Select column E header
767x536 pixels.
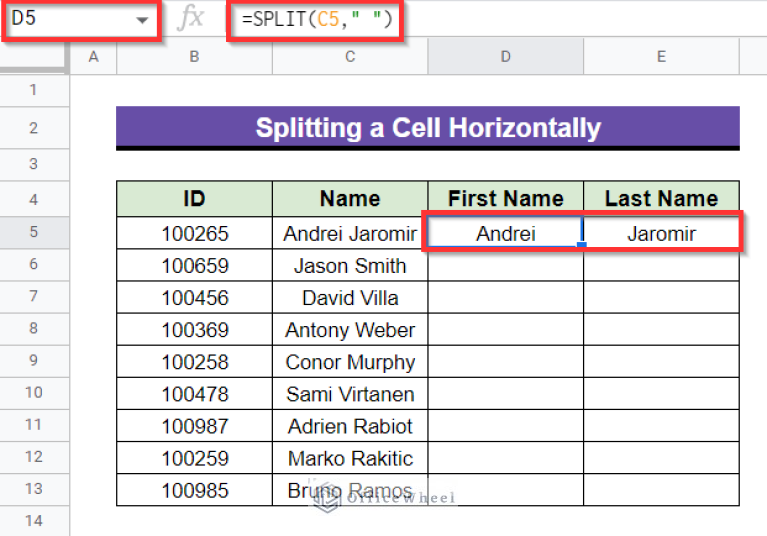pos(661,57)
